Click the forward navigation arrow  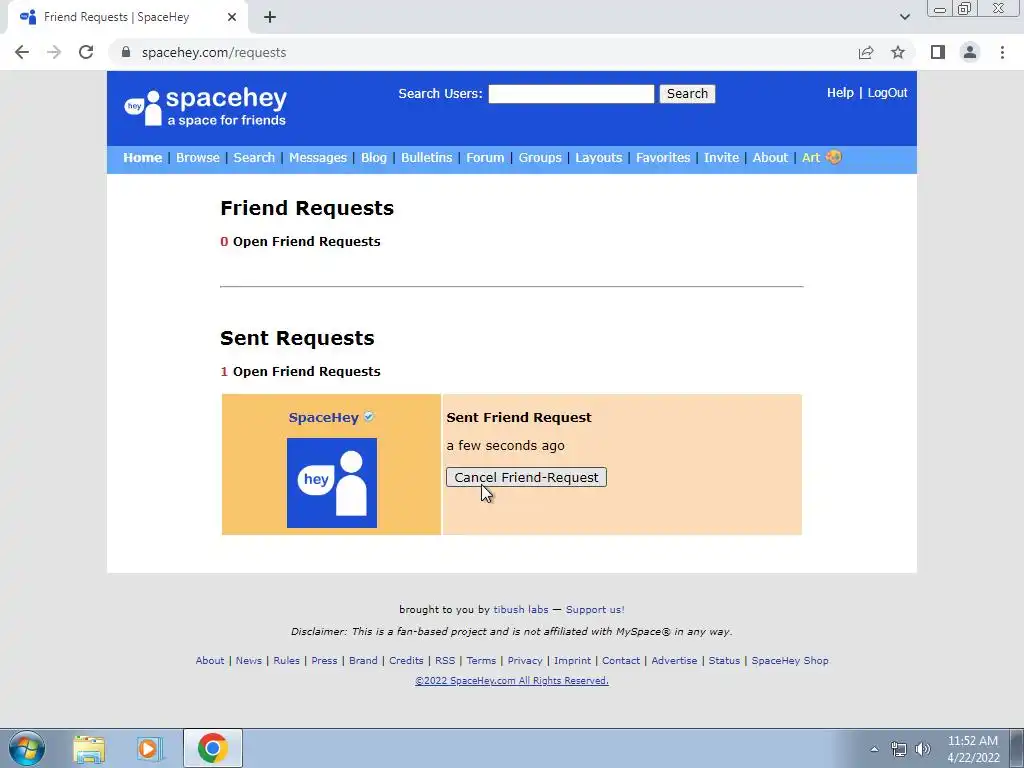pos(54,52)
